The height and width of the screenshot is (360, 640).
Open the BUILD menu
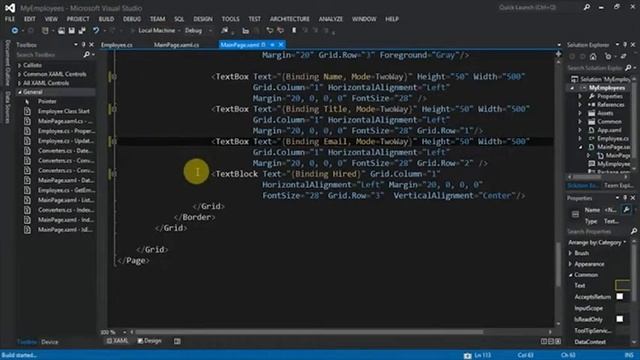click(x=106, y=19)
